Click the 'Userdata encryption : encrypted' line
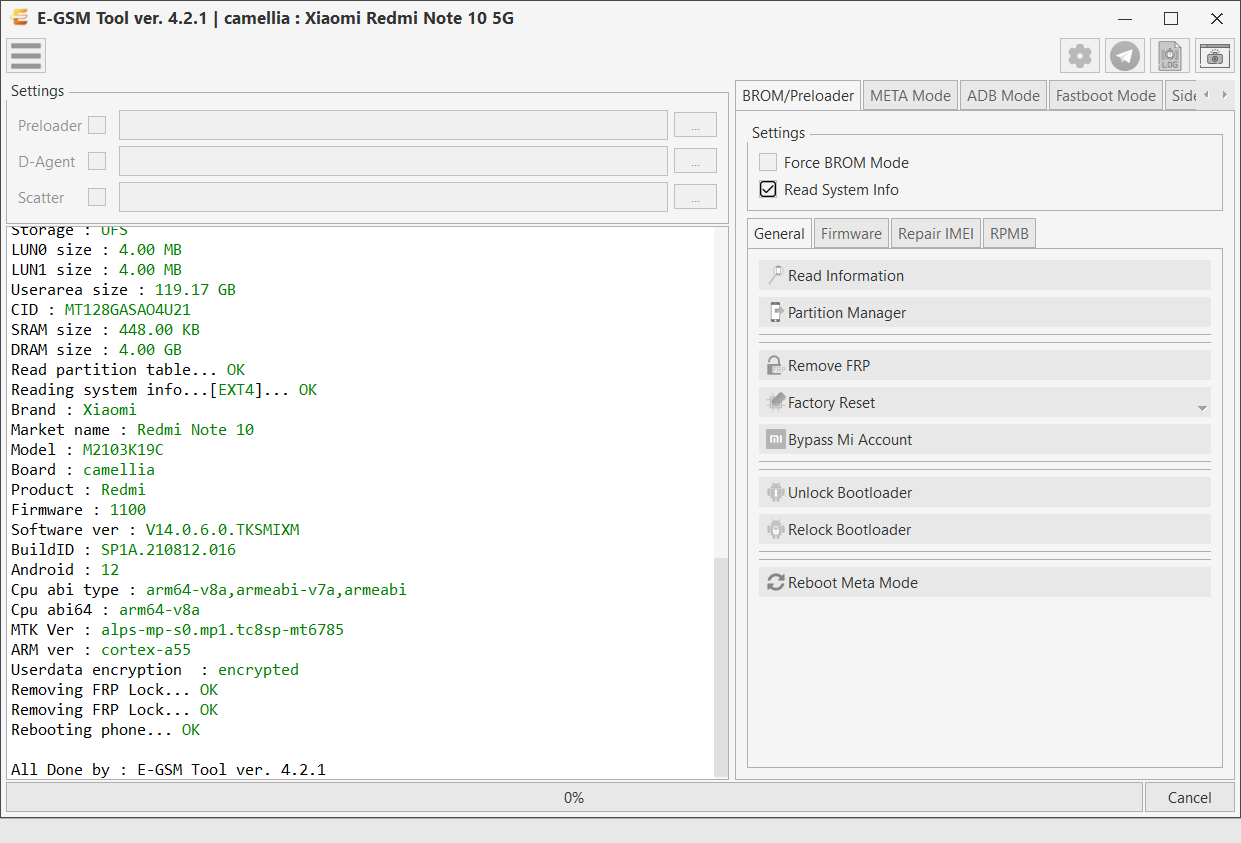 (x=155, y=669)
